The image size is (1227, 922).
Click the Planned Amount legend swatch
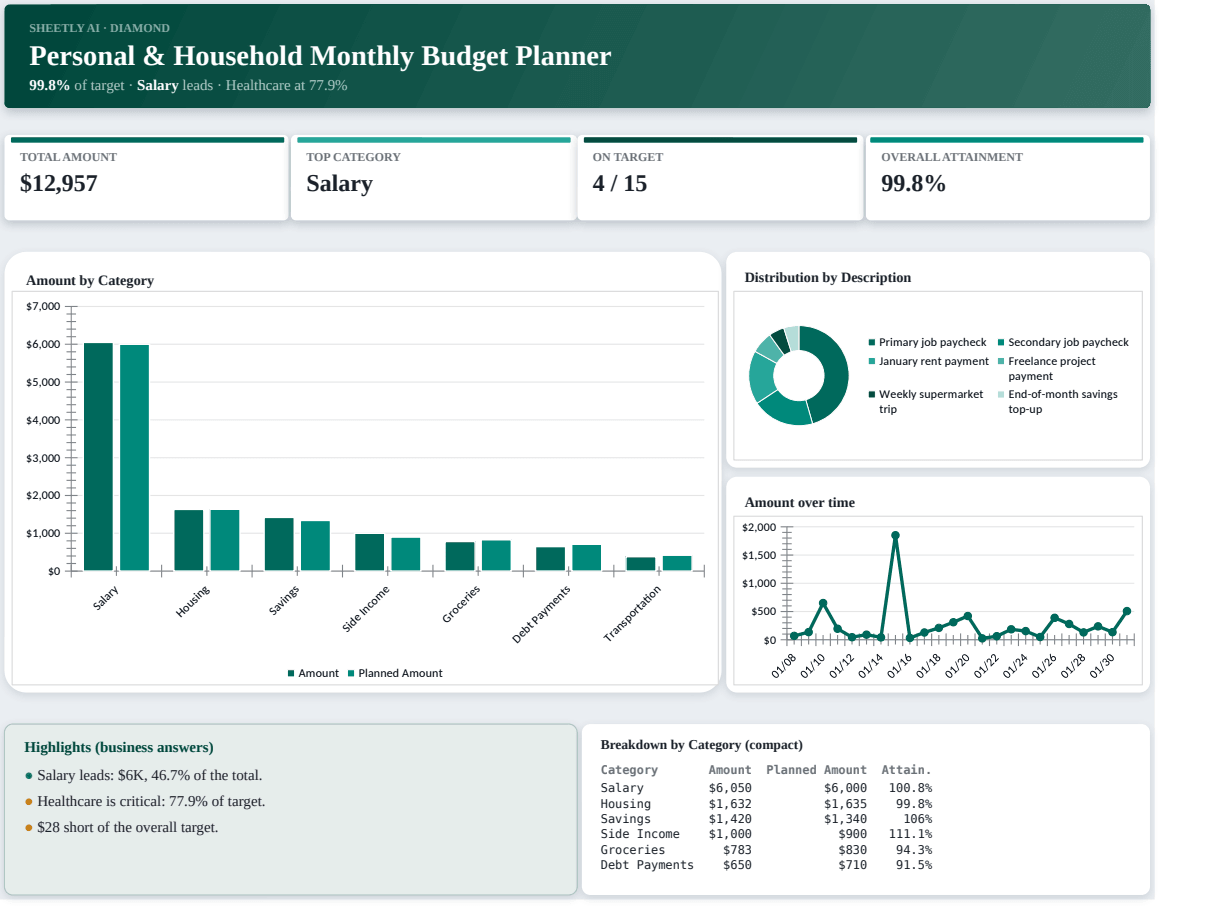click(x=351, y=674)
